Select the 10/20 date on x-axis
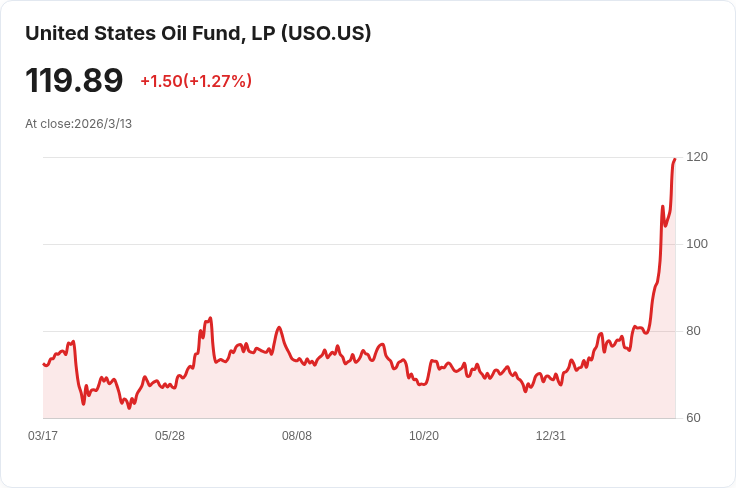The width and height of the screenshot is (736, 488). (x=424, y=436)
